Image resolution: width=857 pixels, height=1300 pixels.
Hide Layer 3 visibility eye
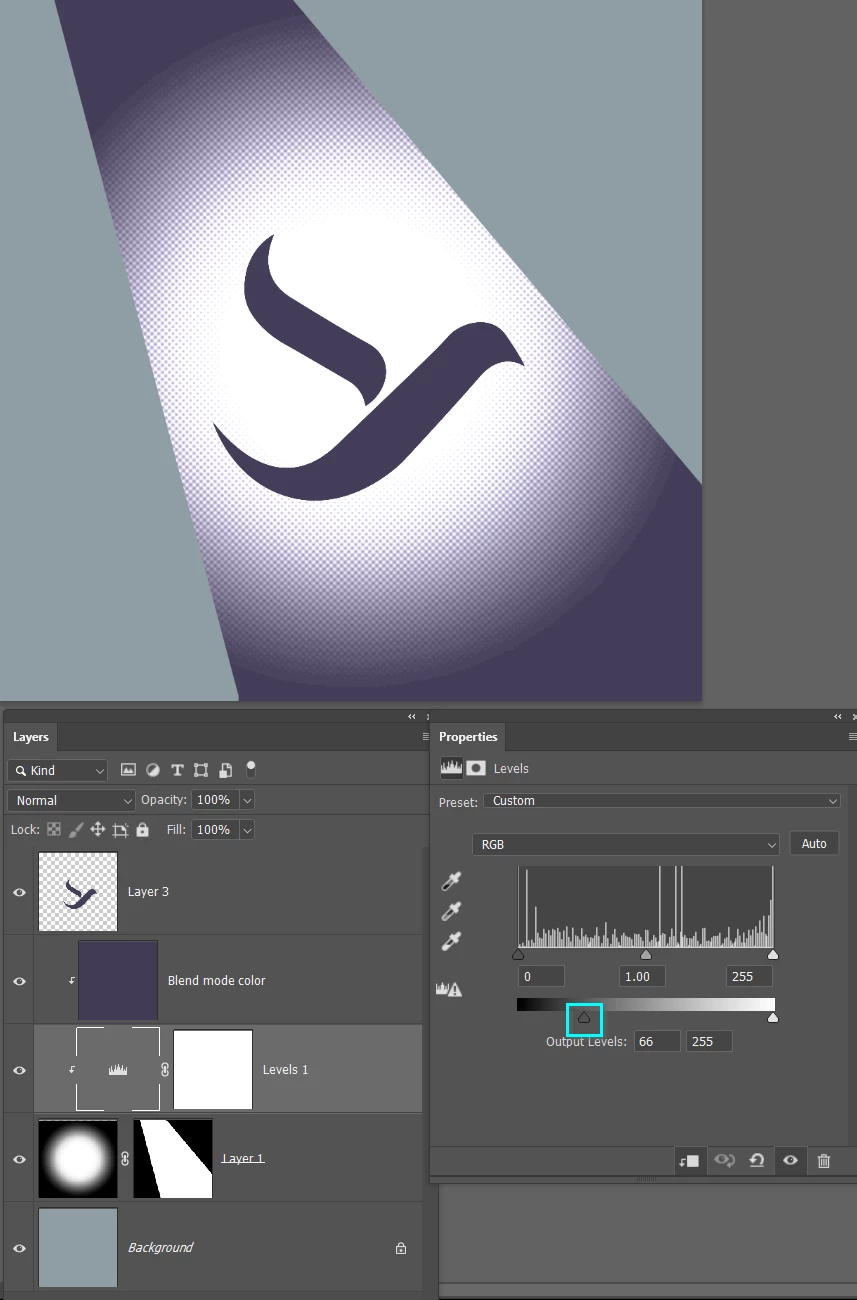pos(19,892)
